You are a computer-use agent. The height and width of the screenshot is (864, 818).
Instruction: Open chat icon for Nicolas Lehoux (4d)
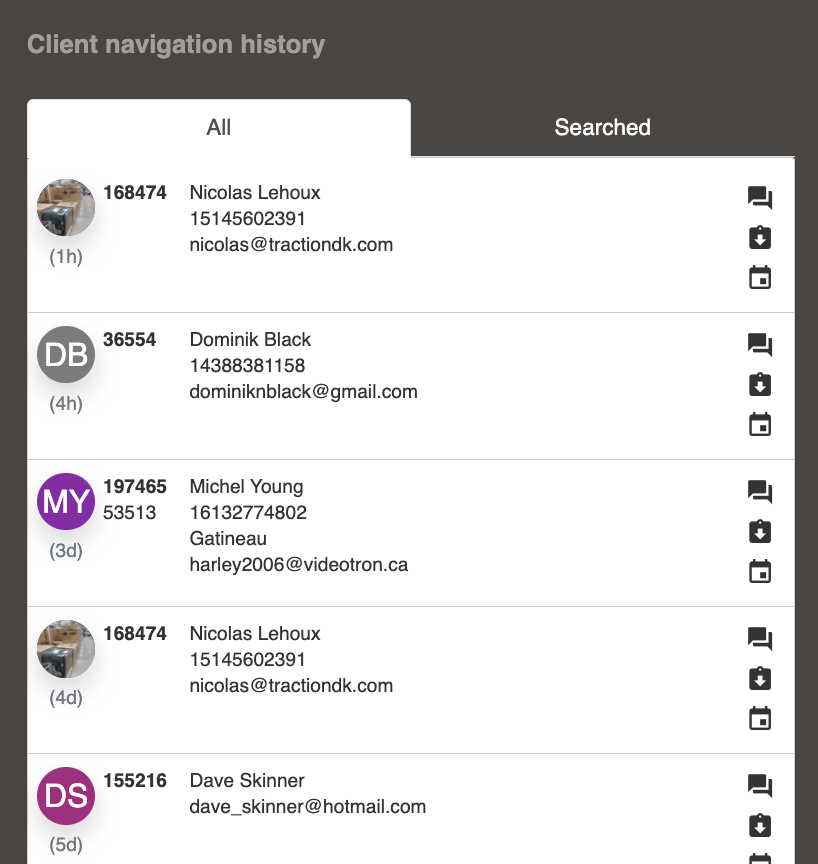(x=760, y=639)
